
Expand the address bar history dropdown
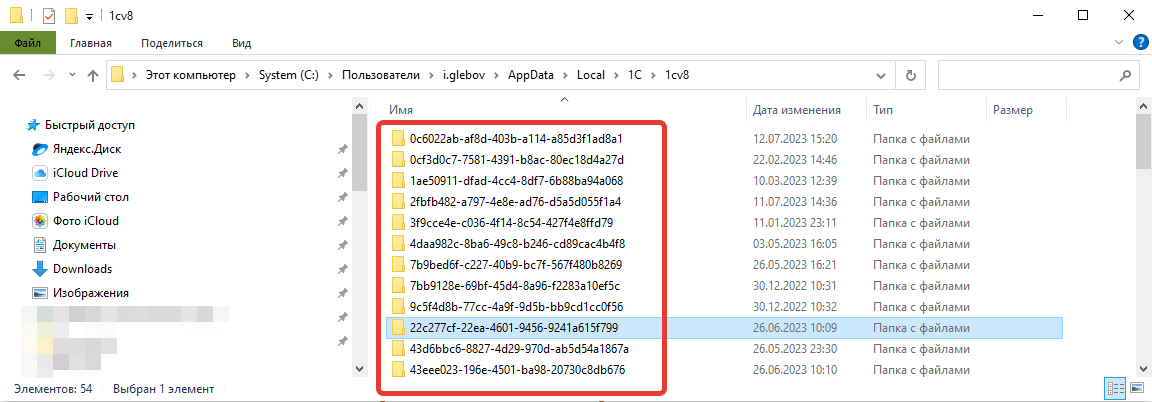[882, 75]
